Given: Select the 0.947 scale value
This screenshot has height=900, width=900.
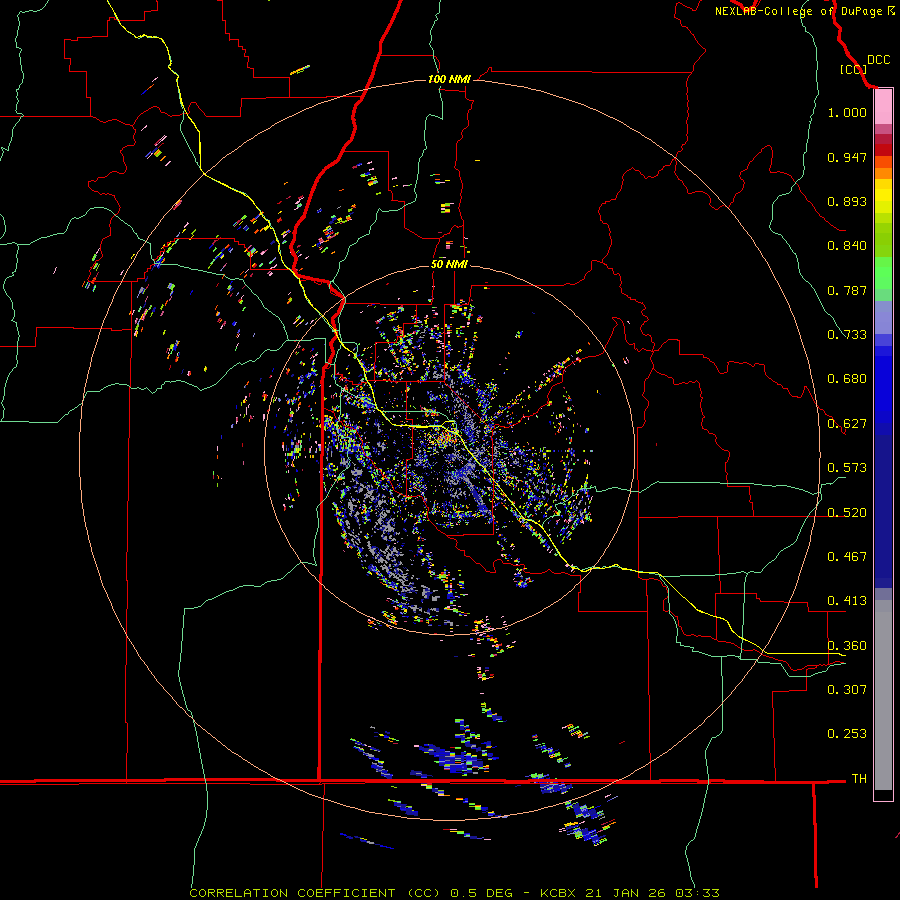Looking at the screenshot, I should coord(847,157).
